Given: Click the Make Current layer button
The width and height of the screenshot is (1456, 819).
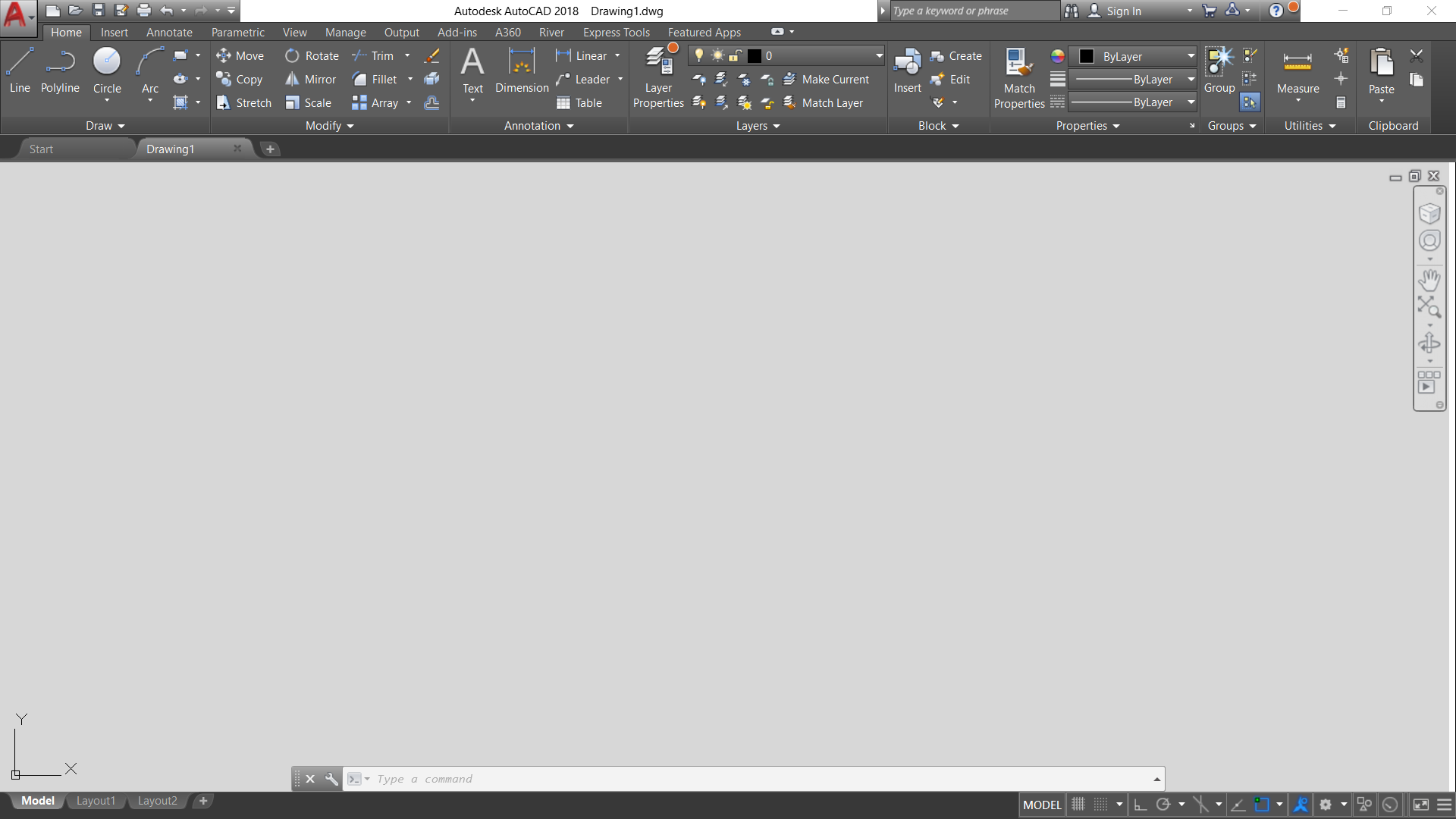Looking at the screenshot, I should (x=827, y=79).
